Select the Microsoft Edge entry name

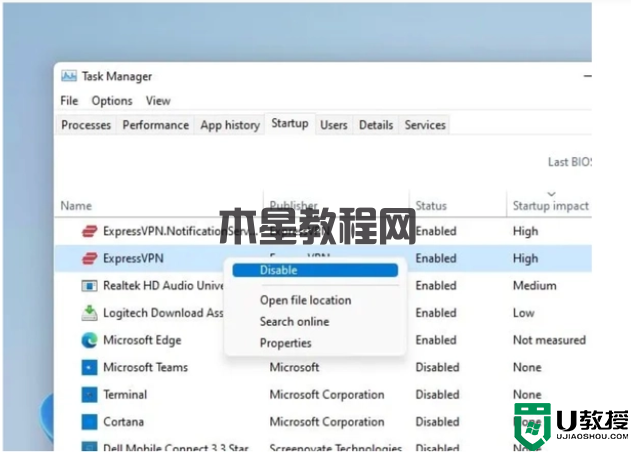142,340
